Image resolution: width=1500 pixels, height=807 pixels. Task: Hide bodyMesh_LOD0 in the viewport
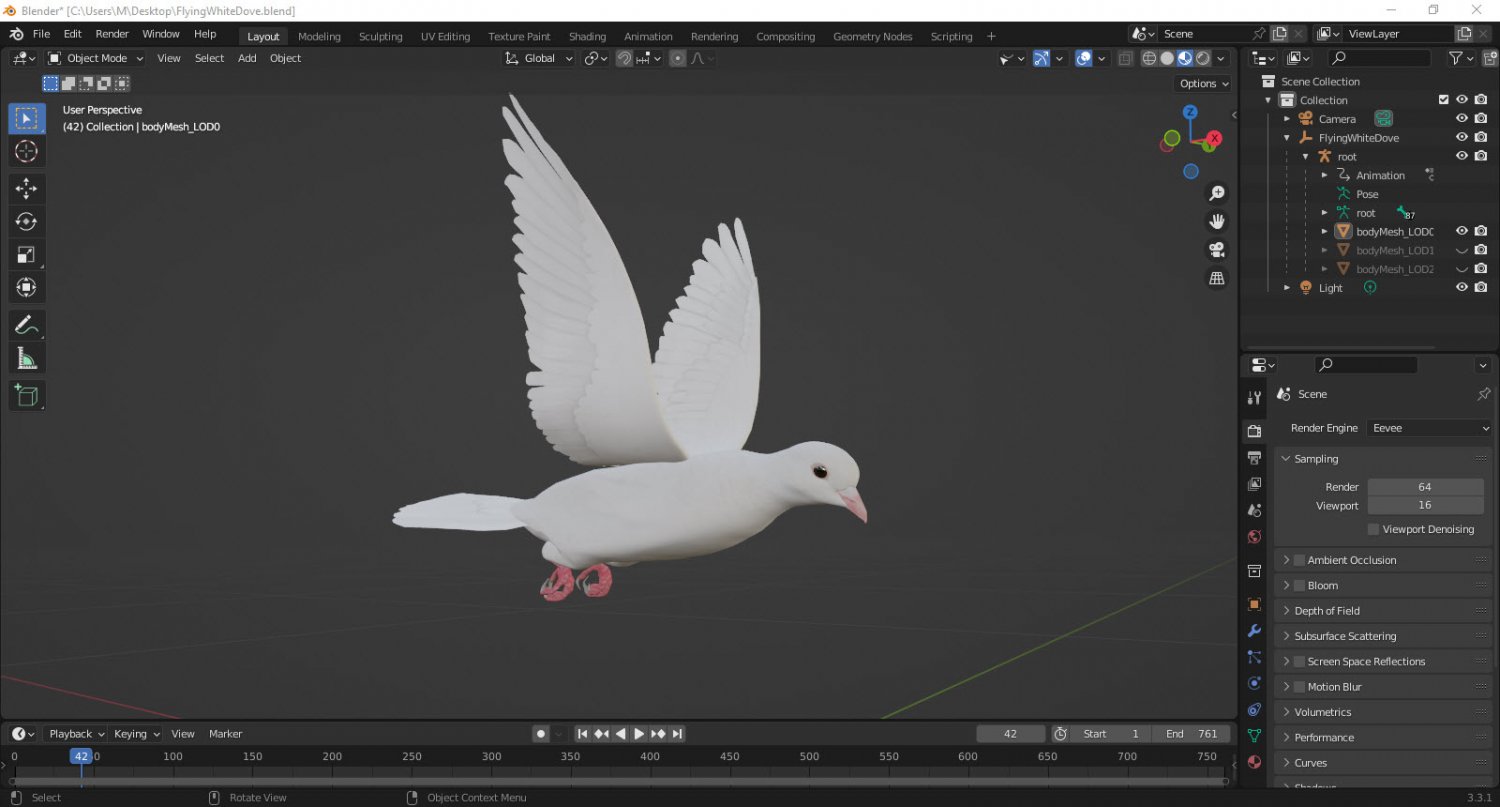click(x=1461, y=230)
